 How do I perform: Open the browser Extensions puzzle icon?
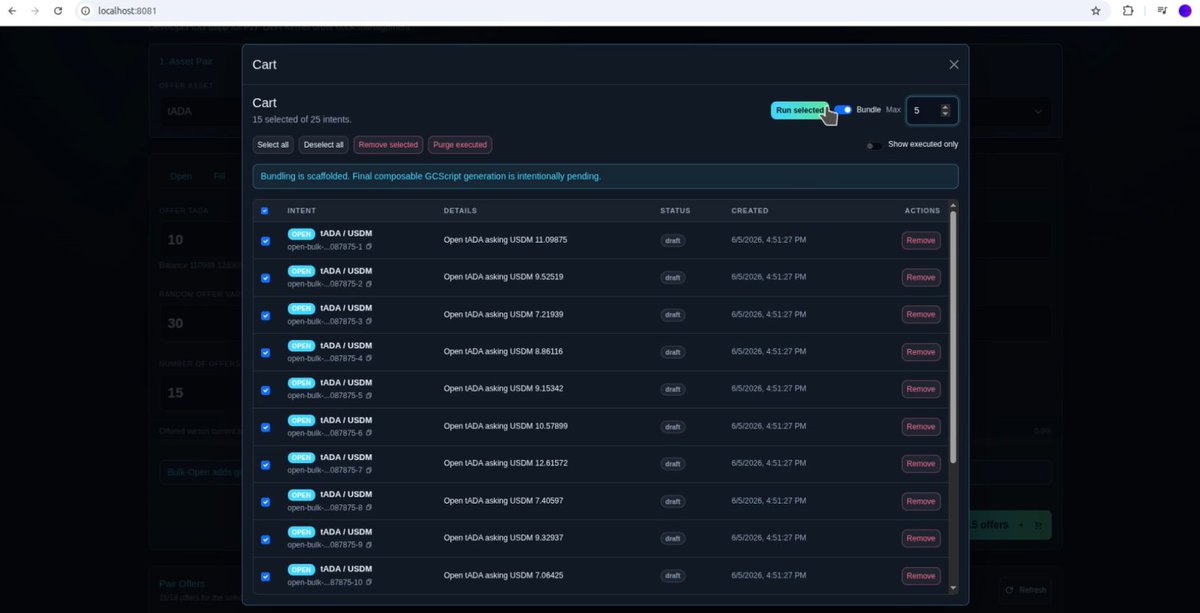pyautogui.click(x=1128, y=11)
